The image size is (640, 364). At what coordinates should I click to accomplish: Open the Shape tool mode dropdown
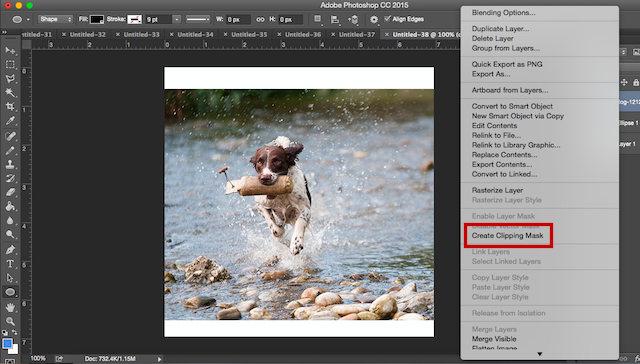tap(55, 19)
